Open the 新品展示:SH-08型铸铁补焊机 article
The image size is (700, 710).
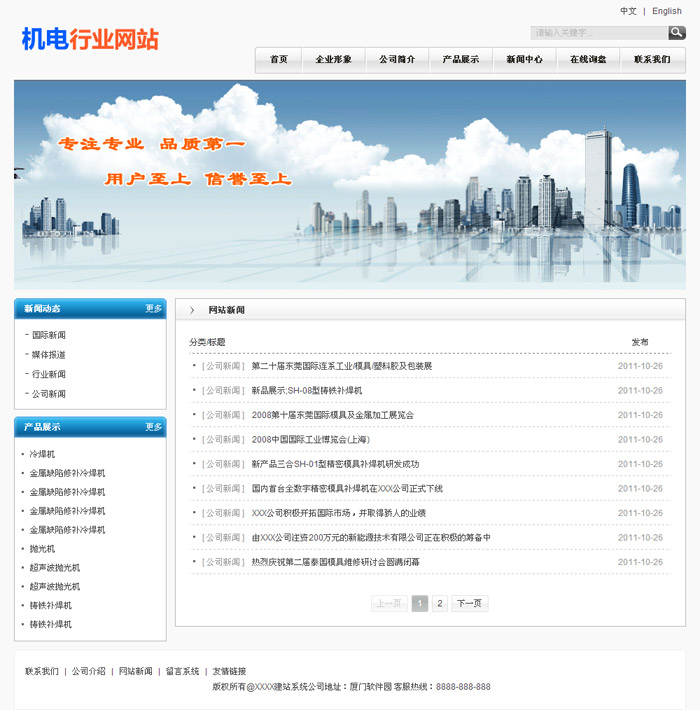306,390
